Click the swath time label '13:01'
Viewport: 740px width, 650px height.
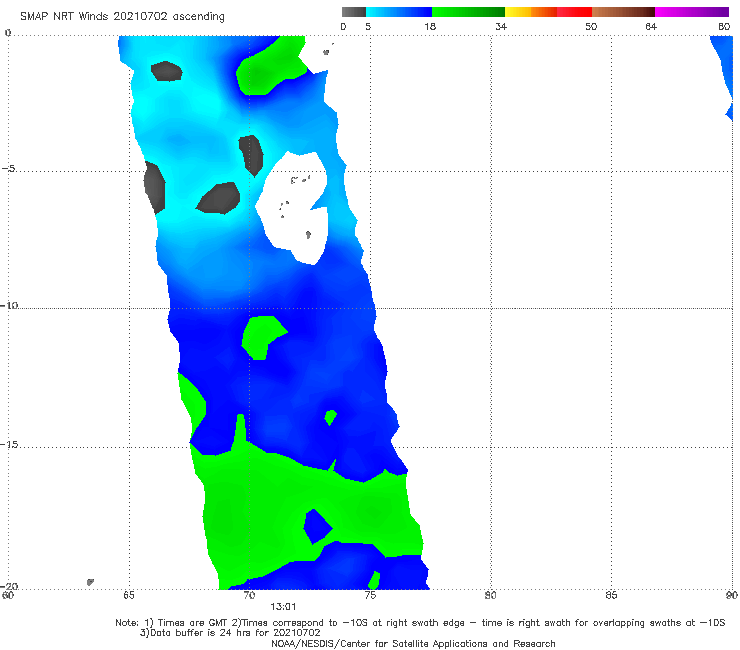point(283,607)
